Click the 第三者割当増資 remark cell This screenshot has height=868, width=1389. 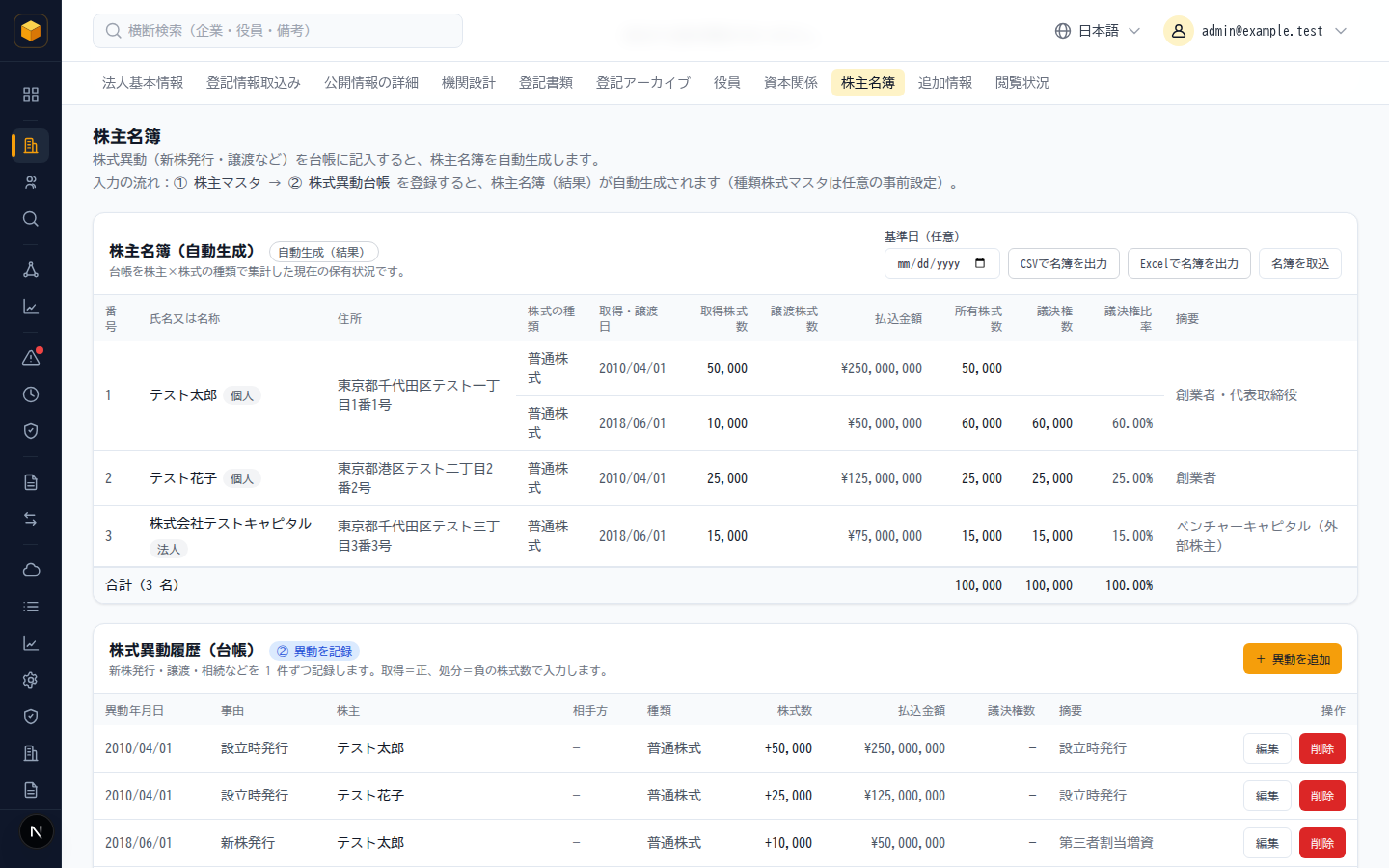[1106, 843]
